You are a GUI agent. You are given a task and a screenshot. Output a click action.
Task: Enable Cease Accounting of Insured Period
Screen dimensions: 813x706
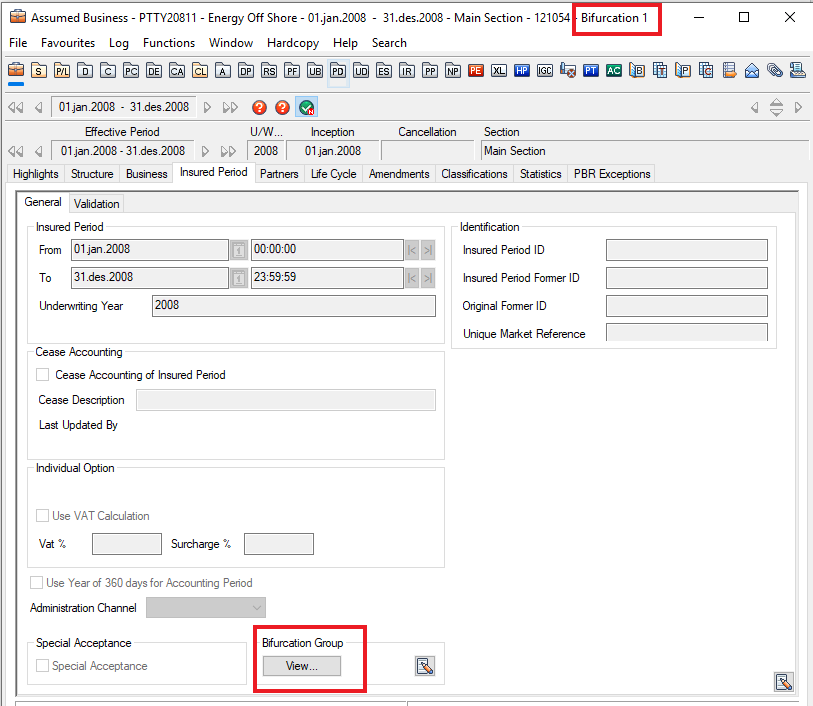43,375
